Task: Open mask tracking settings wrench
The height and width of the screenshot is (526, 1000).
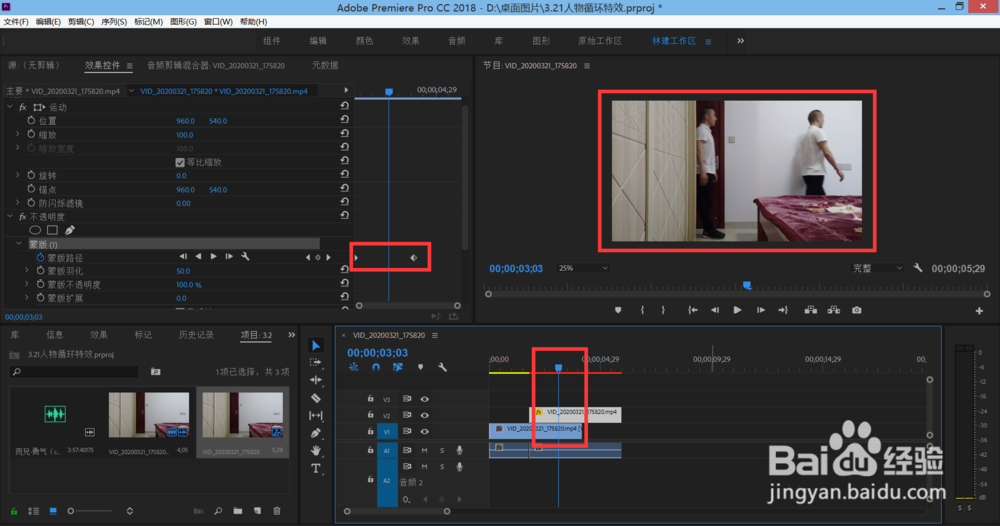Action: pos(245,256)
